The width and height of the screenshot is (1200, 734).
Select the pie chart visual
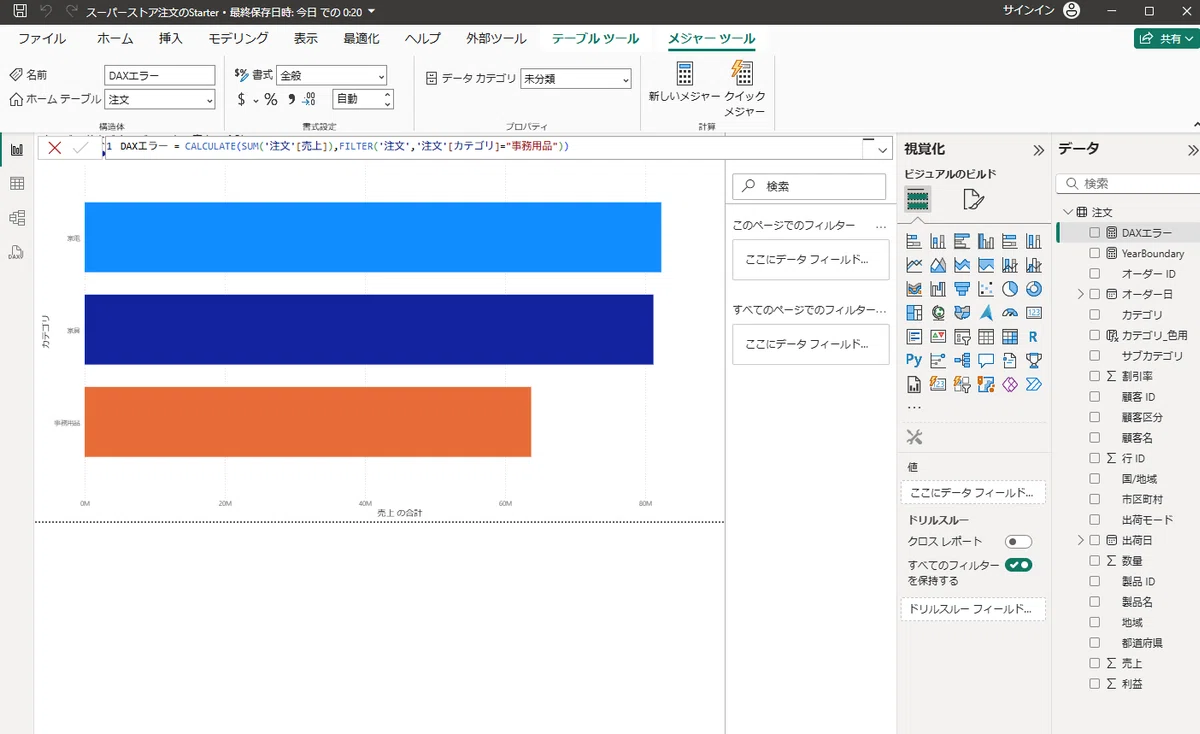coord(1010,289)
